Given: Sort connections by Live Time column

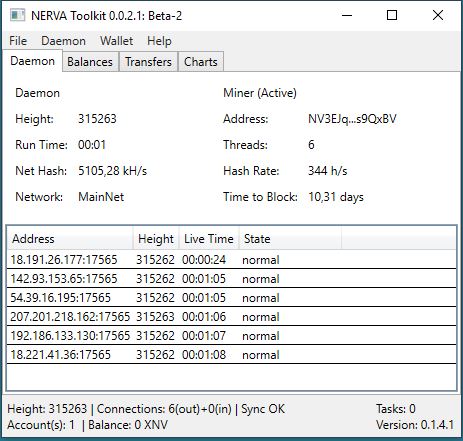Looking at the screenshot, I should click(209, 239).
